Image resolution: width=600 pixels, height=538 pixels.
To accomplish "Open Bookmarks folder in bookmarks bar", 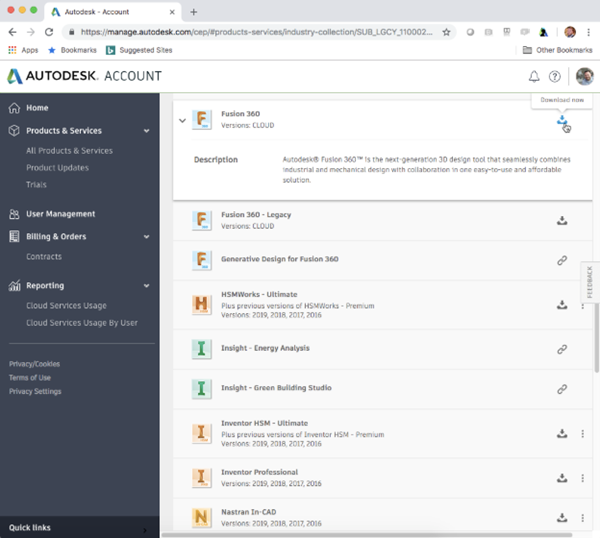I will coord(72,50).
